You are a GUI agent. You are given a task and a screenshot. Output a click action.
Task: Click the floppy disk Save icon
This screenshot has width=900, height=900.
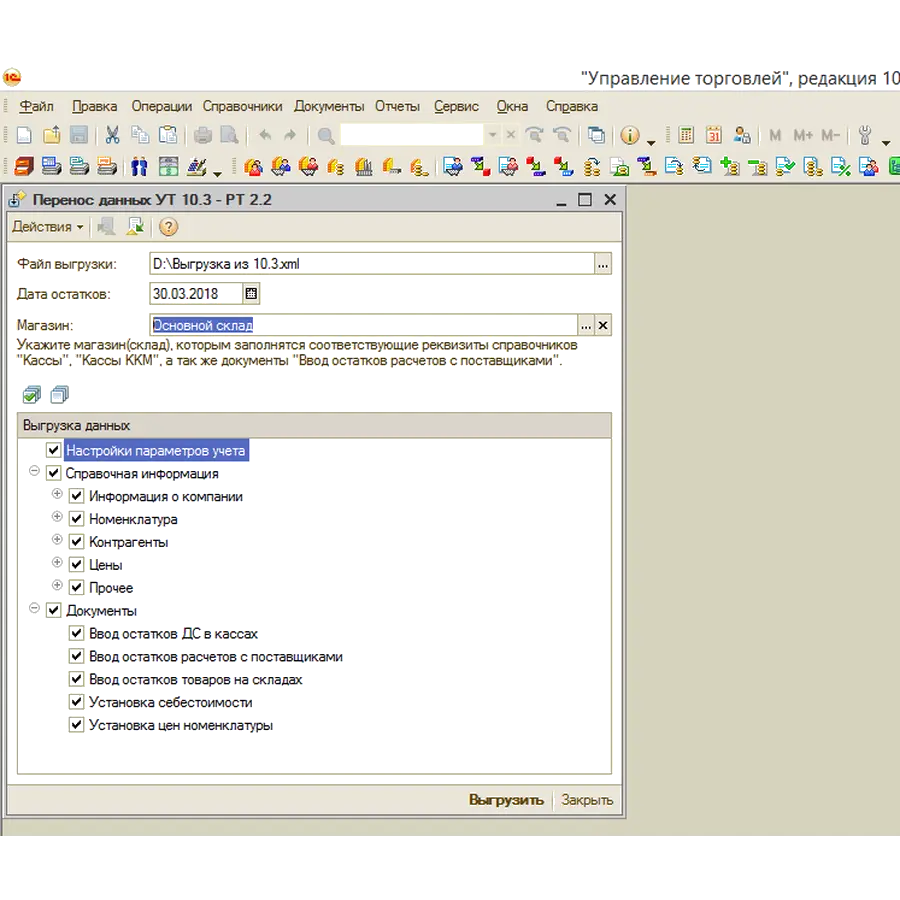point(79,135)
